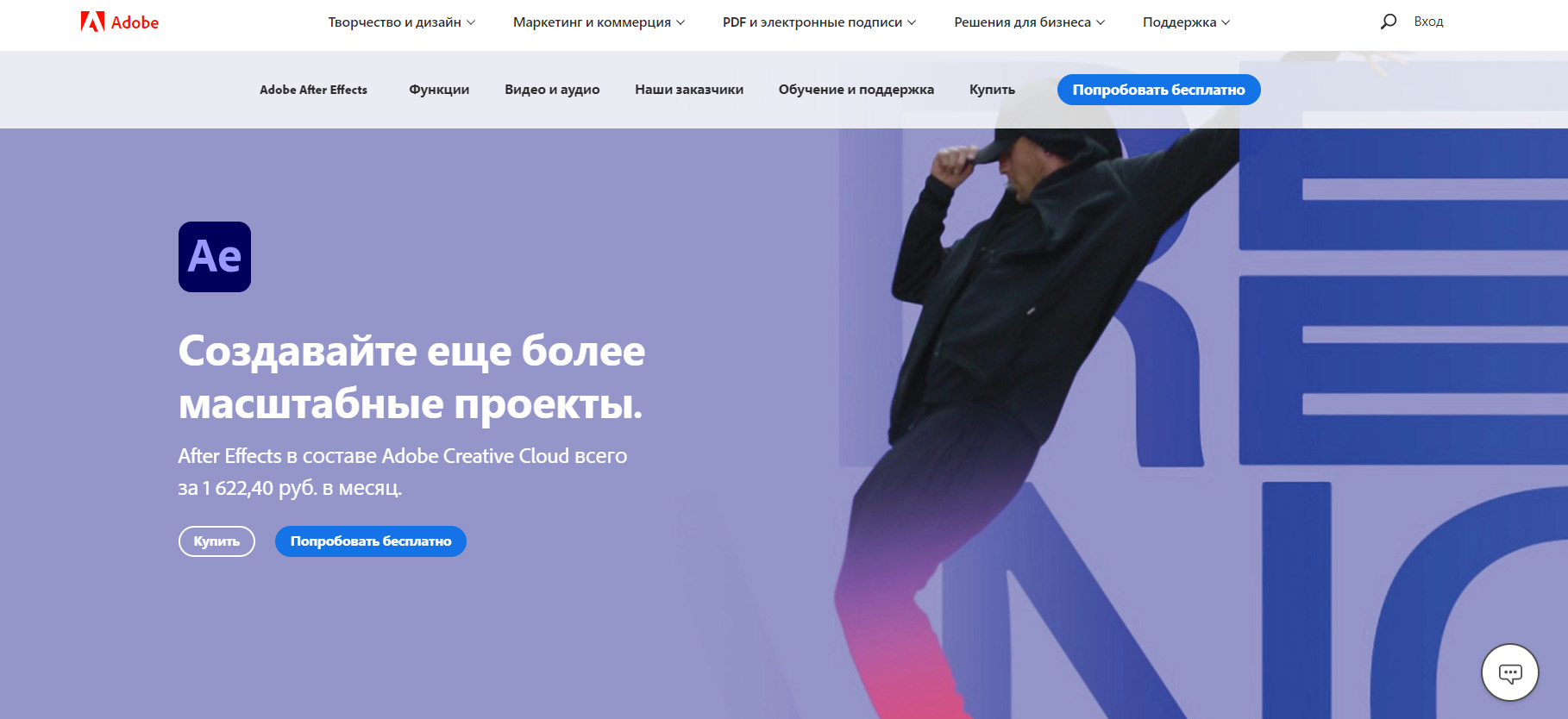Open PDF и электронные подписи dropdown
This screenshot has width=1568, height=719.
tap(819, 22)
